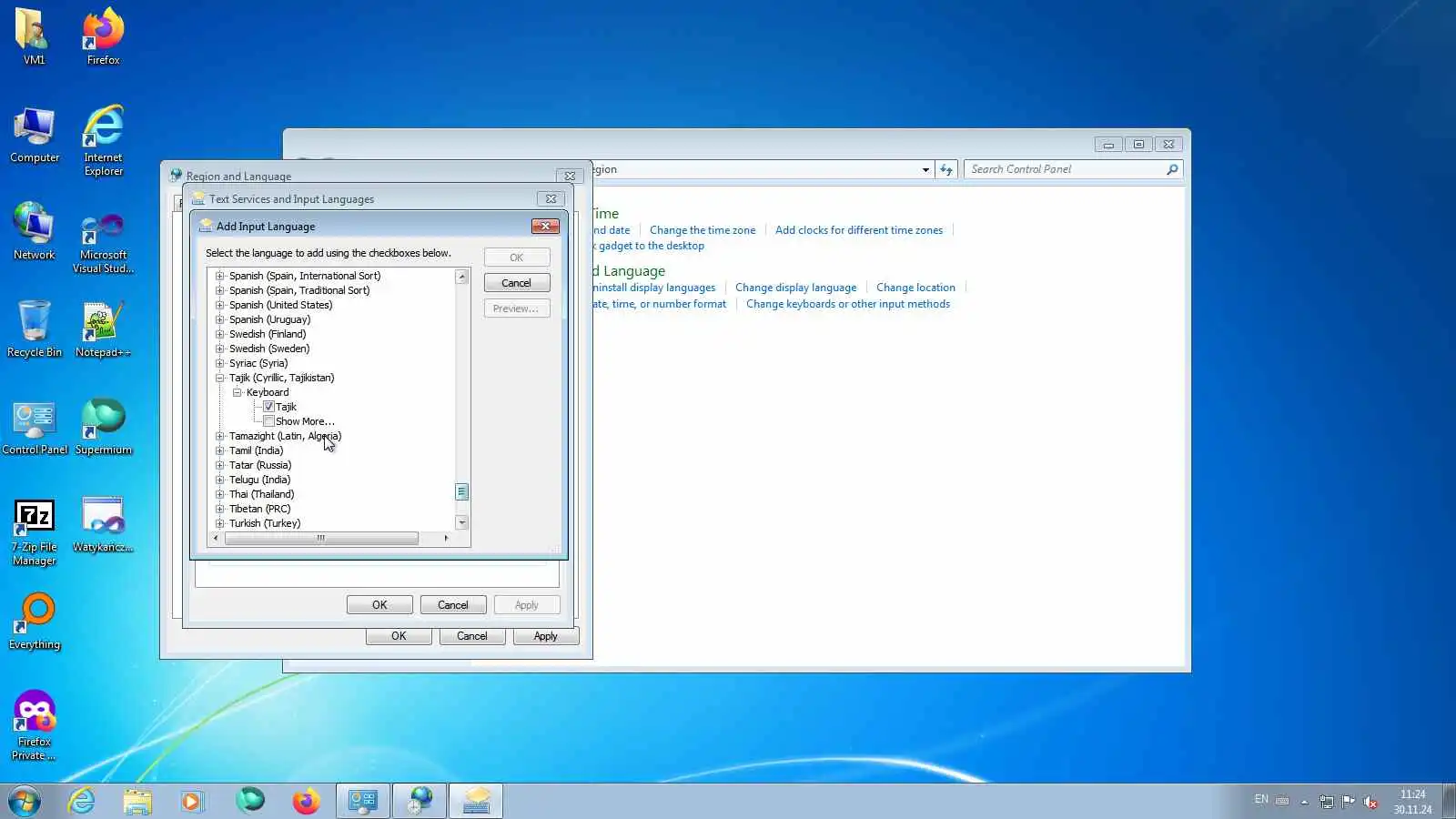Click scroll-up arrow of language list
Viewport: 1456px width, 819px height.
tap(461, 277)
